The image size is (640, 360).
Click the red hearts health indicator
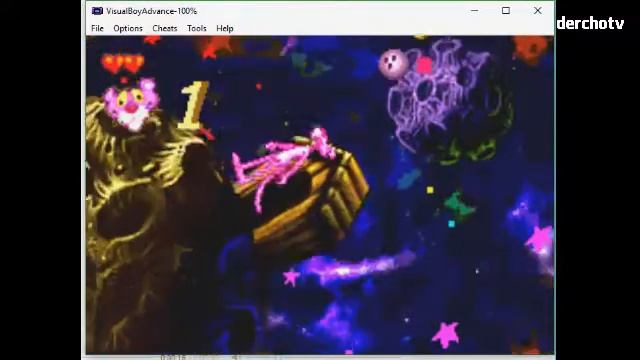[122, 64]
